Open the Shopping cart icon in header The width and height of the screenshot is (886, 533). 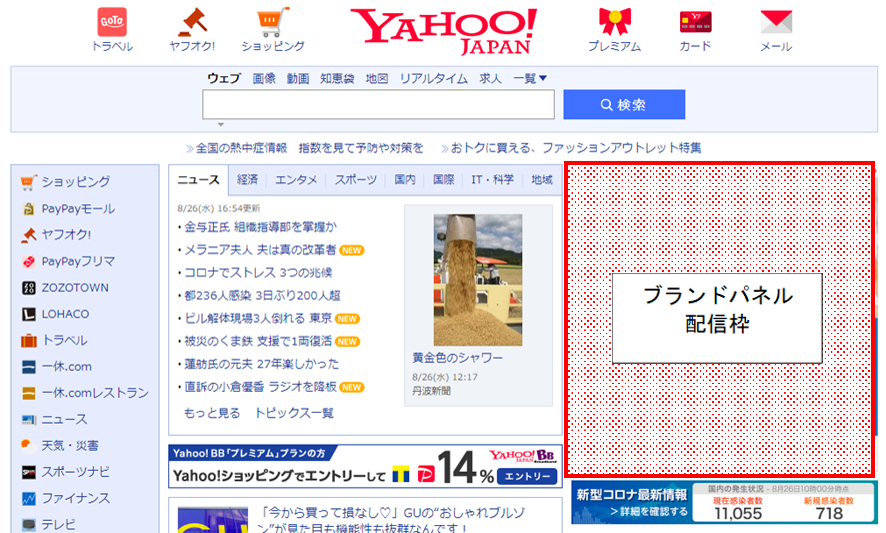click(273, 22)
